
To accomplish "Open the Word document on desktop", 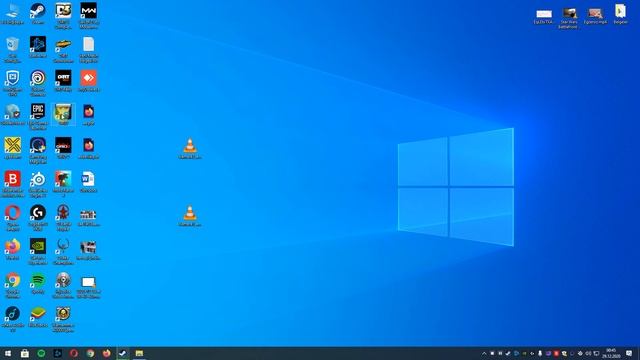I will pos(89,182).
